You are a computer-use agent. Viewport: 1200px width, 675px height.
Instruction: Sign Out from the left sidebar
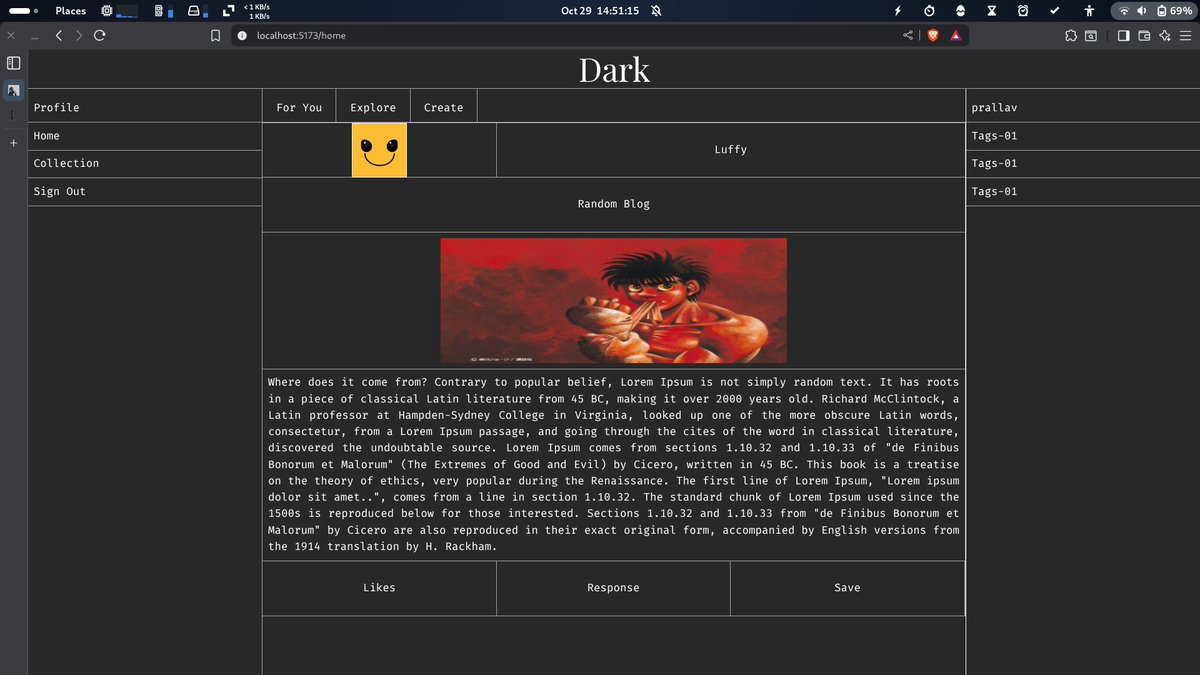click(x=144, y=191)
